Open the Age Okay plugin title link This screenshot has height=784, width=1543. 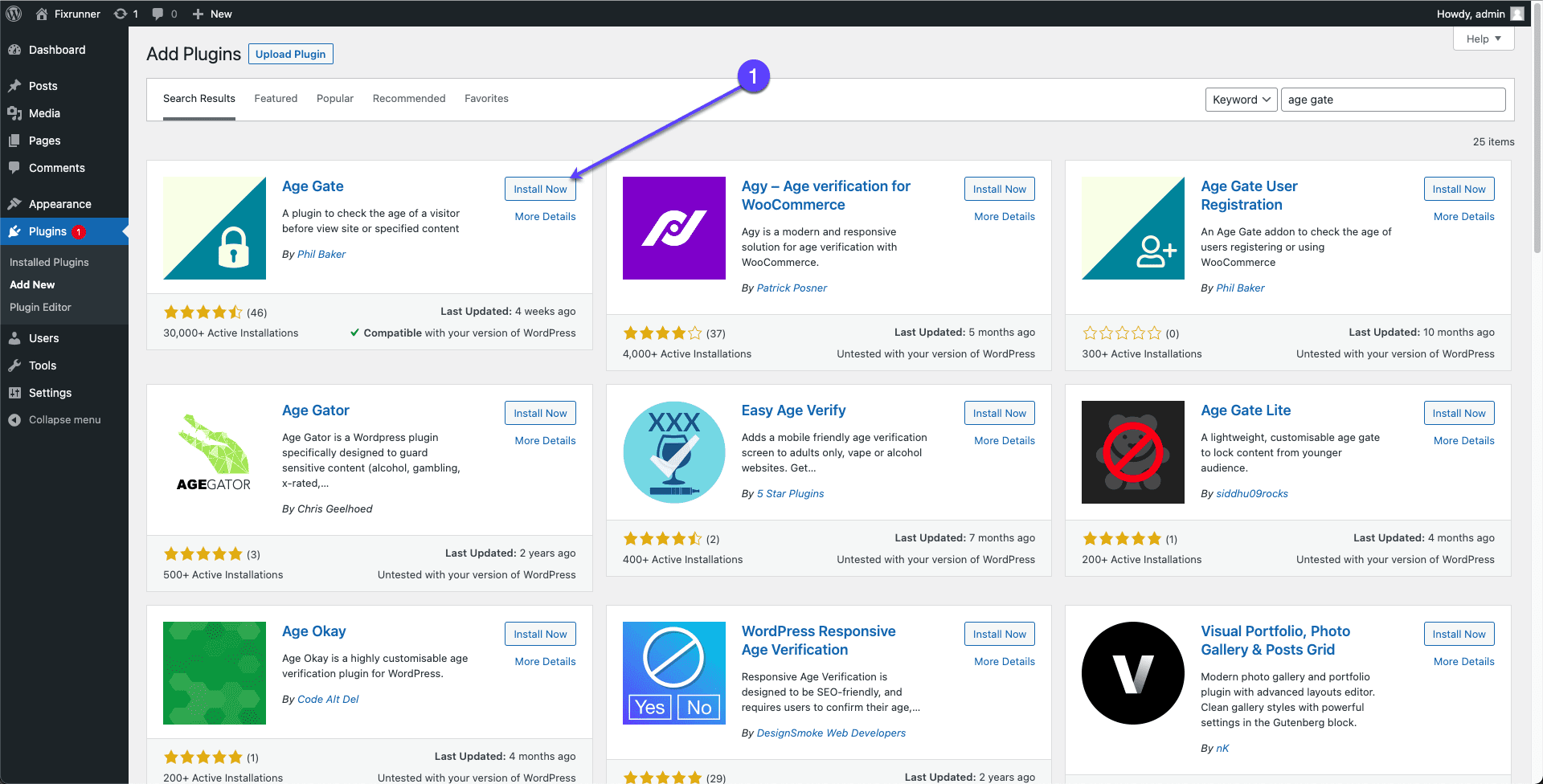point(313,631)
